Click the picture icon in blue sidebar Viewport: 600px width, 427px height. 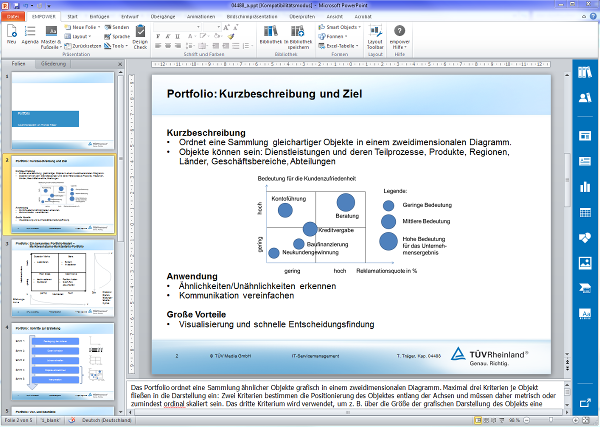585,262
